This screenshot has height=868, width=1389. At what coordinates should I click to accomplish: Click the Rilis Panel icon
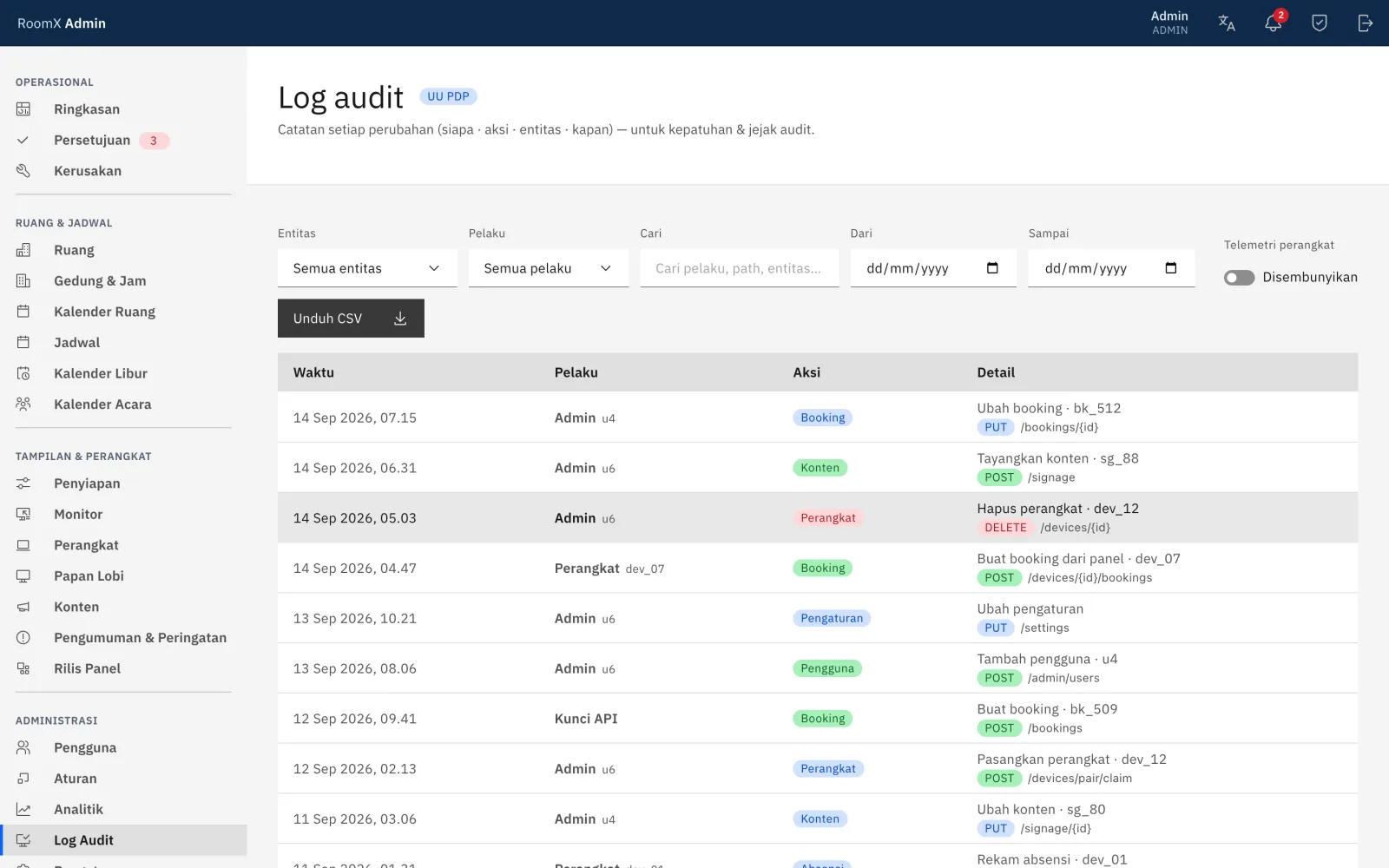23,668
